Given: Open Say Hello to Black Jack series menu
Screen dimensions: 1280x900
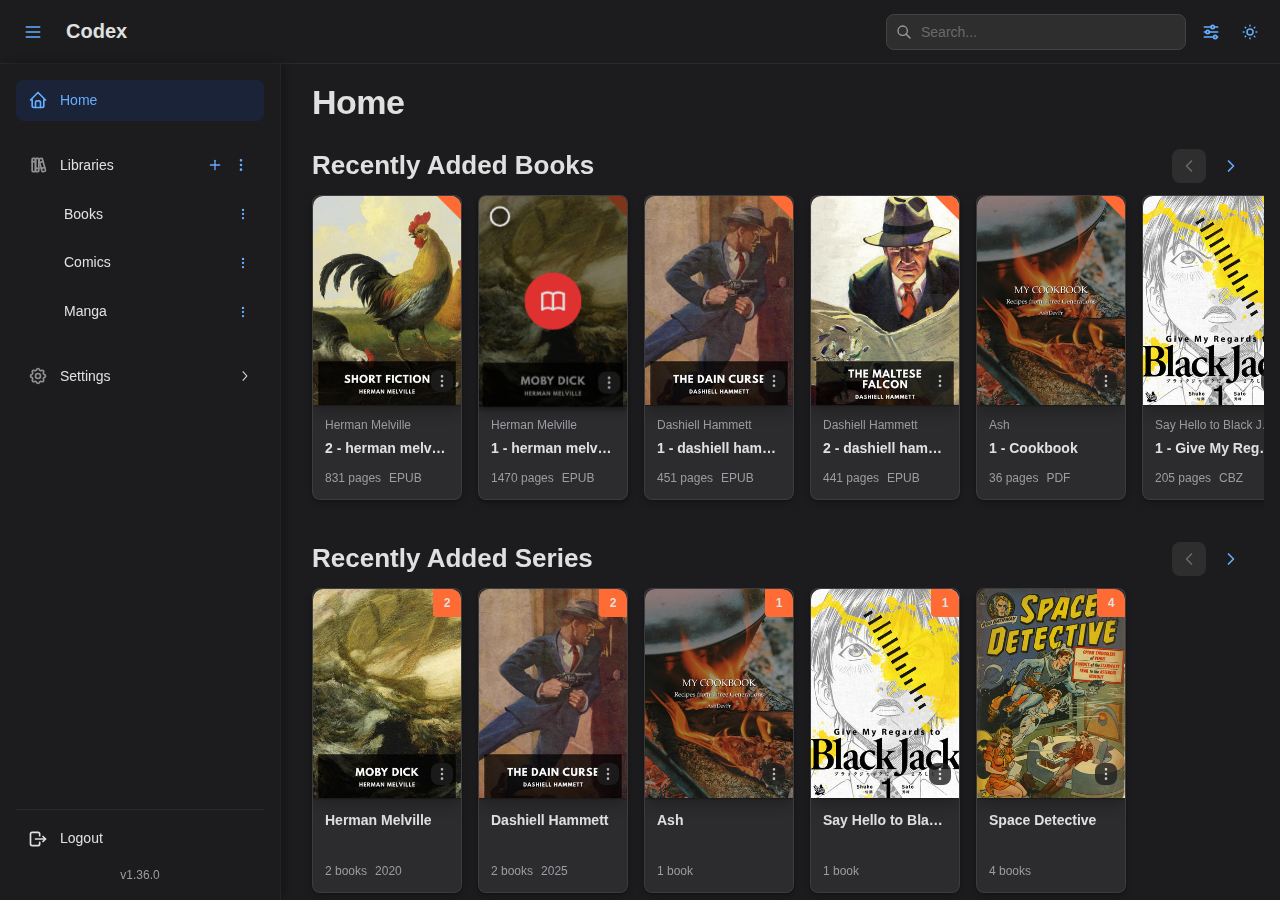Looking at the screenshot, I should tap(940, 774).
